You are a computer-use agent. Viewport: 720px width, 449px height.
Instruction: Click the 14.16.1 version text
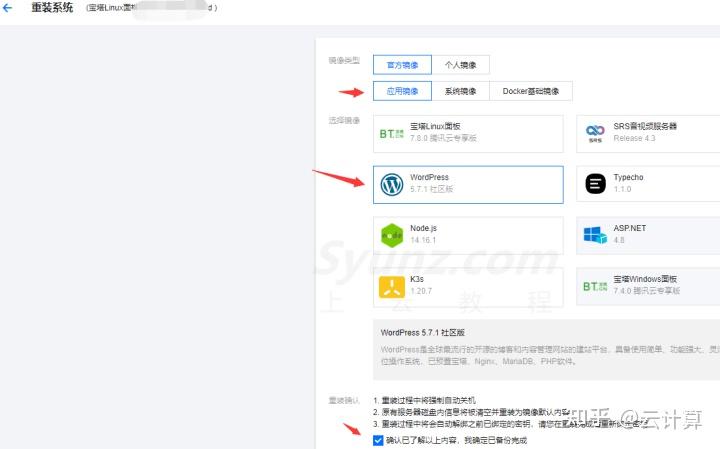pos(423,240)
